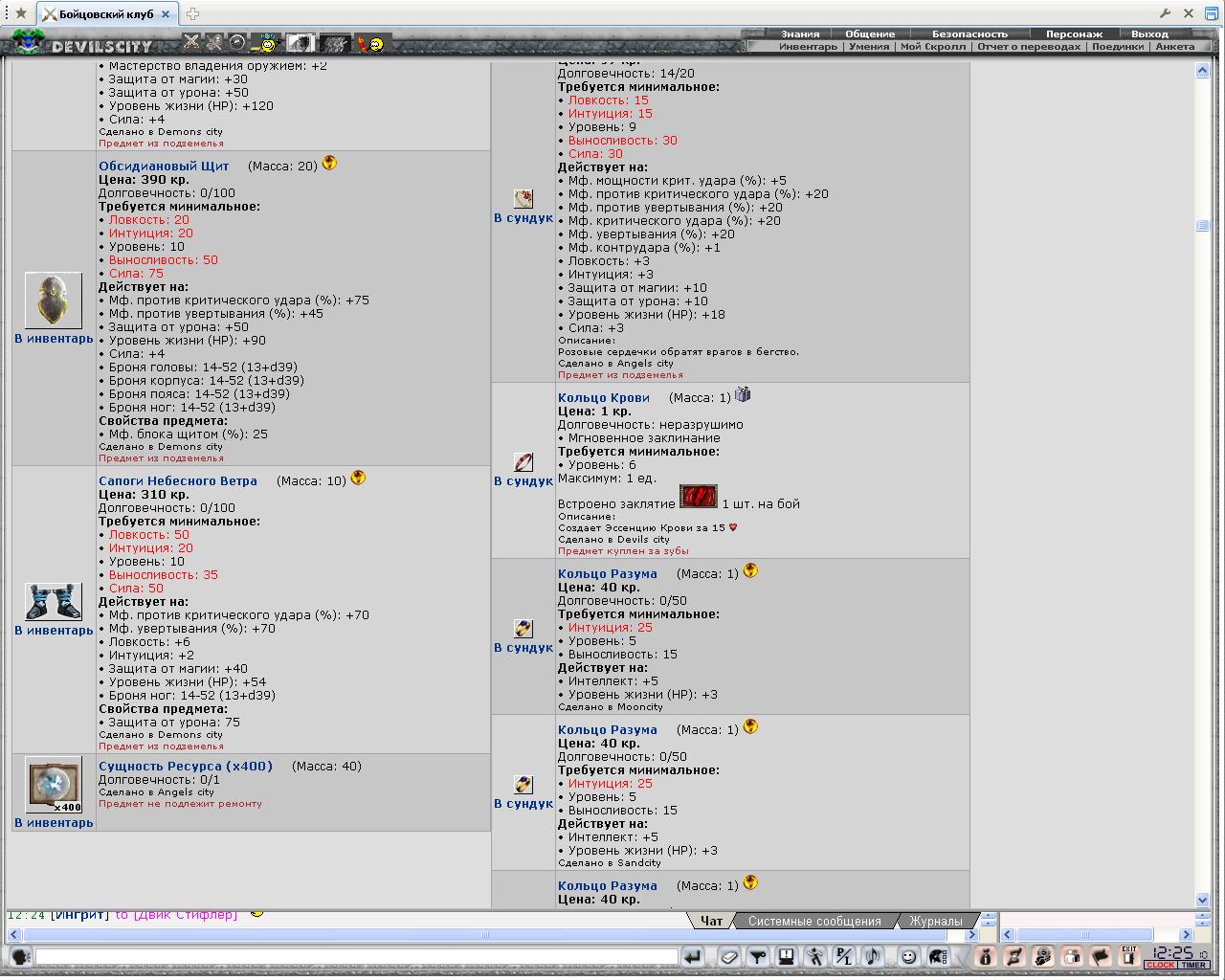Click the money bag icon
1225x980 pixels.
[985, 955]
